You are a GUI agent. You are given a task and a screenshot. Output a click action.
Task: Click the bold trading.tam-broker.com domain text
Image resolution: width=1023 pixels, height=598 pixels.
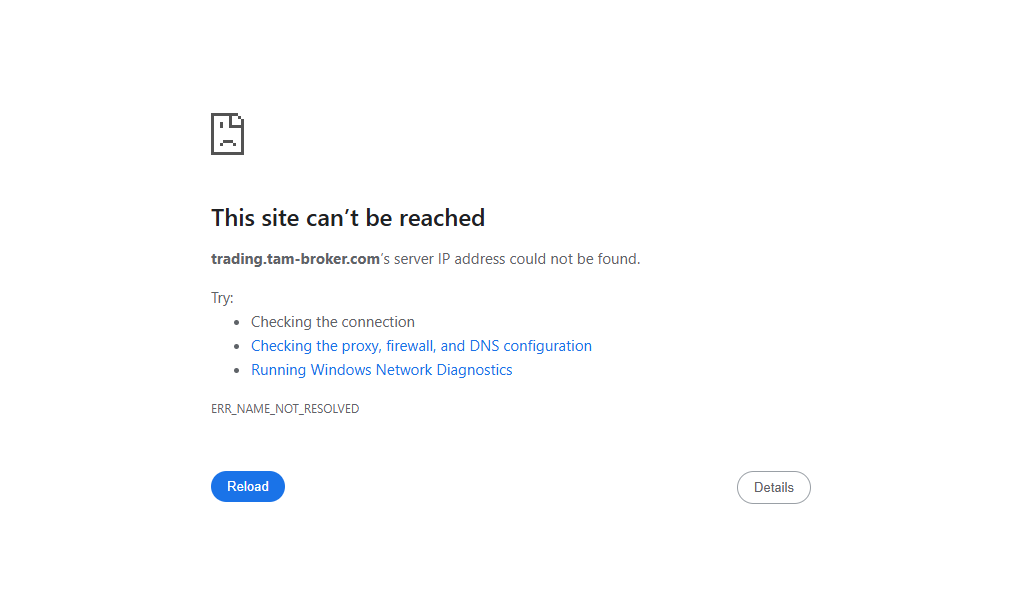click(295, 259)
